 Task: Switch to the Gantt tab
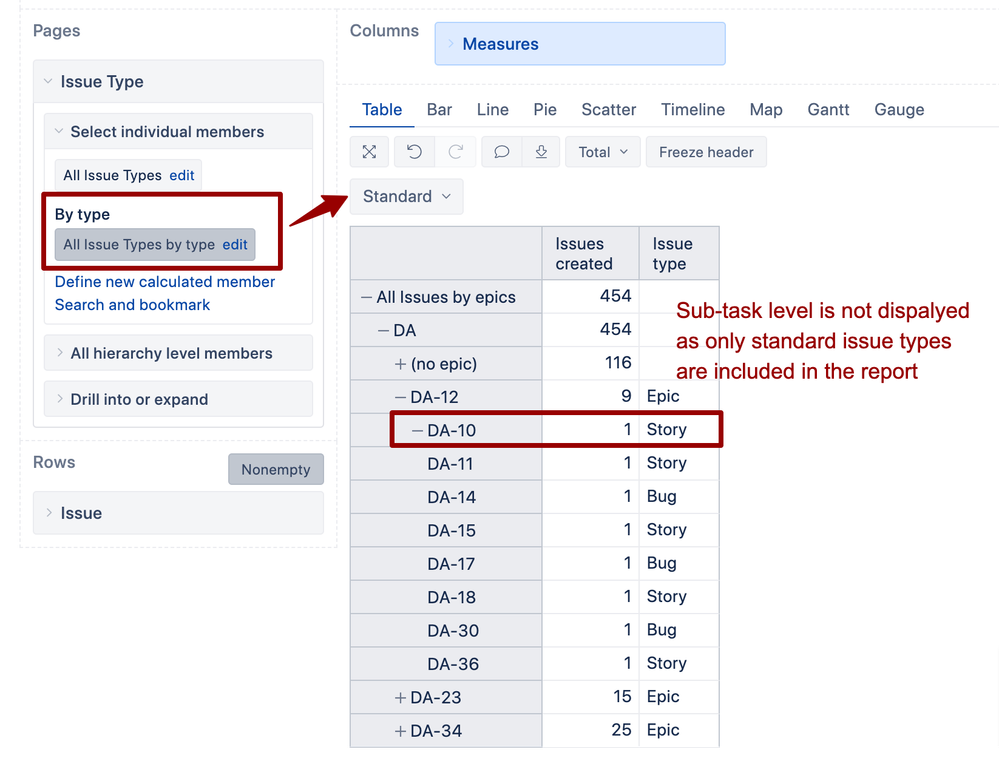tap(828, 110)
